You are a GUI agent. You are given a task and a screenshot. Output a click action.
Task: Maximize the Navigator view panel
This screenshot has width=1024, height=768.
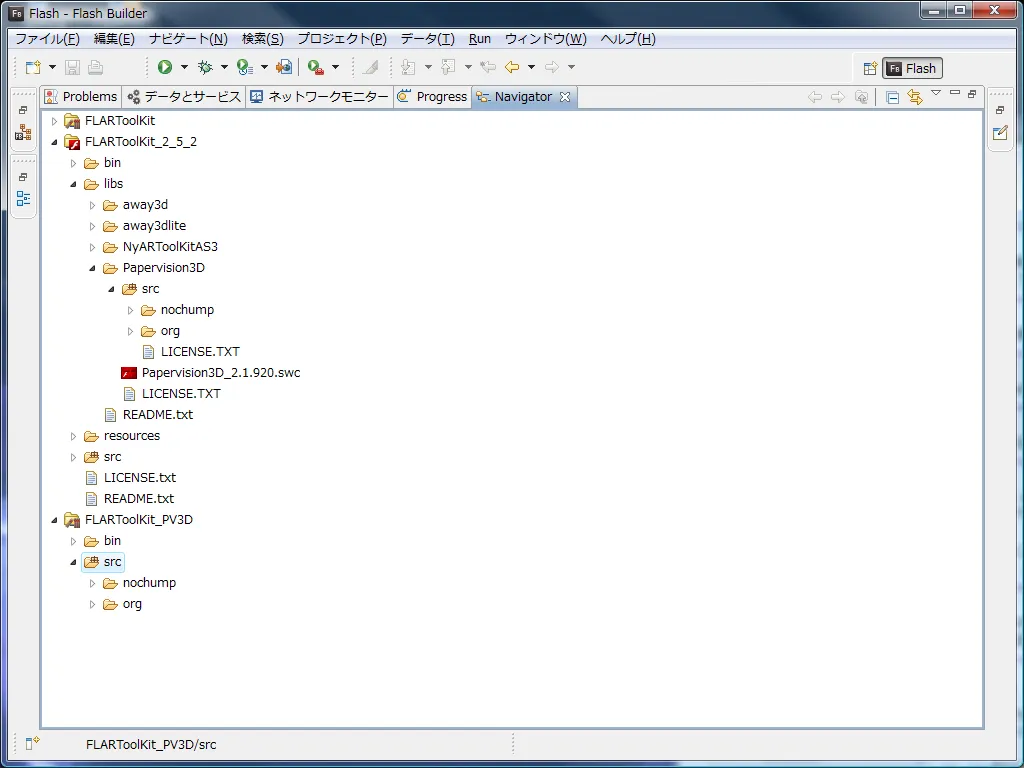tap(972, 94)
